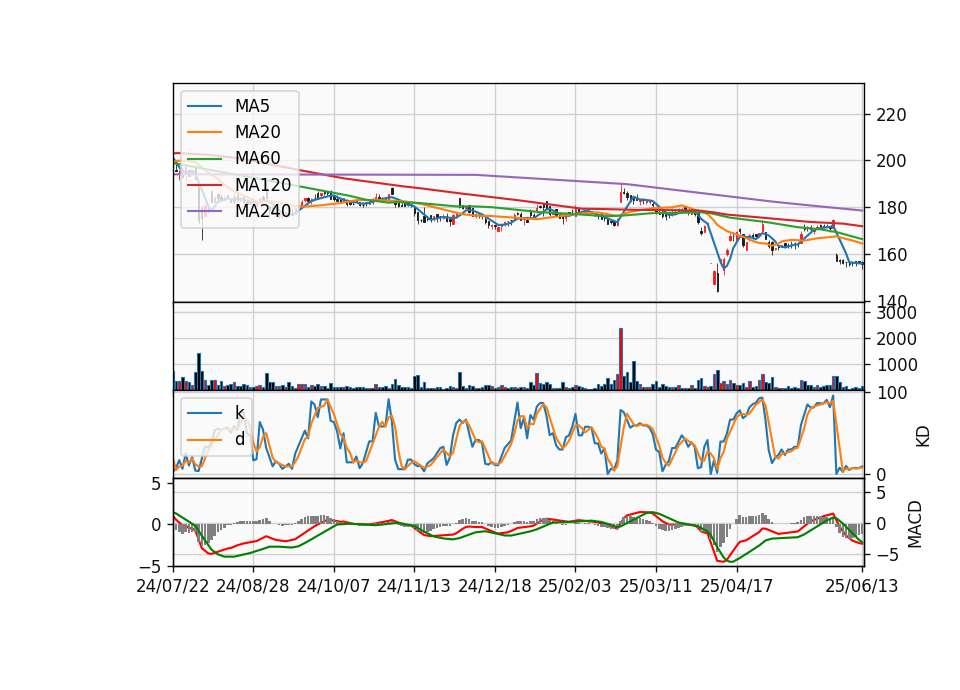Click the orange MA20 legend line sample
The height and width of the screenshot is (690, 960).
coord(204,132)
